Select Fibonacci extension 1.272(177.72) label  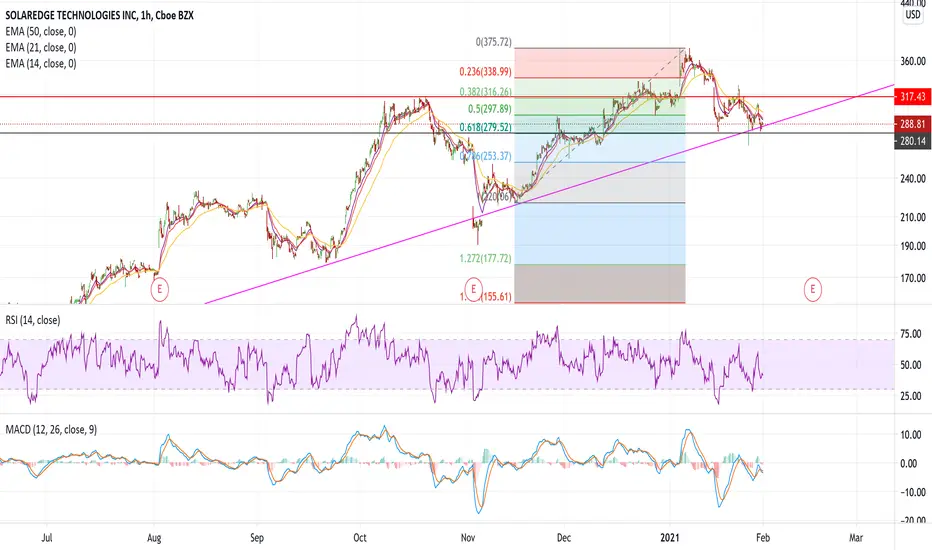(485, 259)
